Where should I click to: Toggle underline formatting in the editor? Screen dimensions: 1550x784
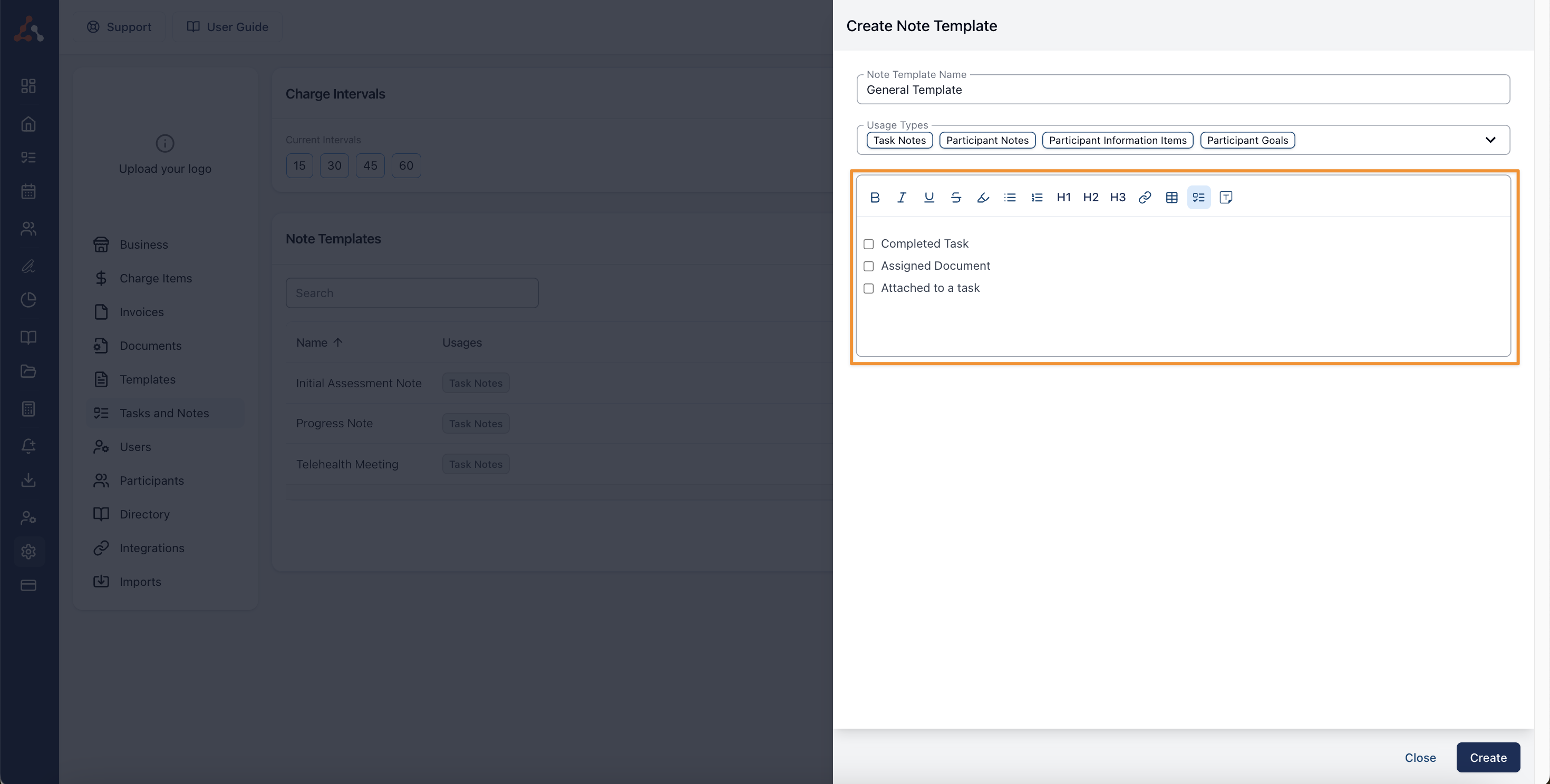(928, 197)
